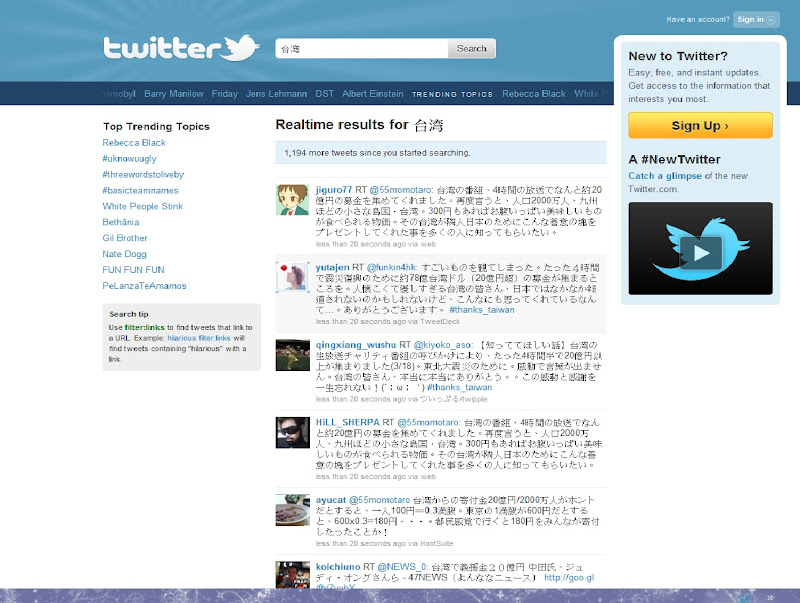Viewport: 800px width, 603px height.
Task: Click @55momotaro mention in ayucat's tweet
Action: (380, 500)
